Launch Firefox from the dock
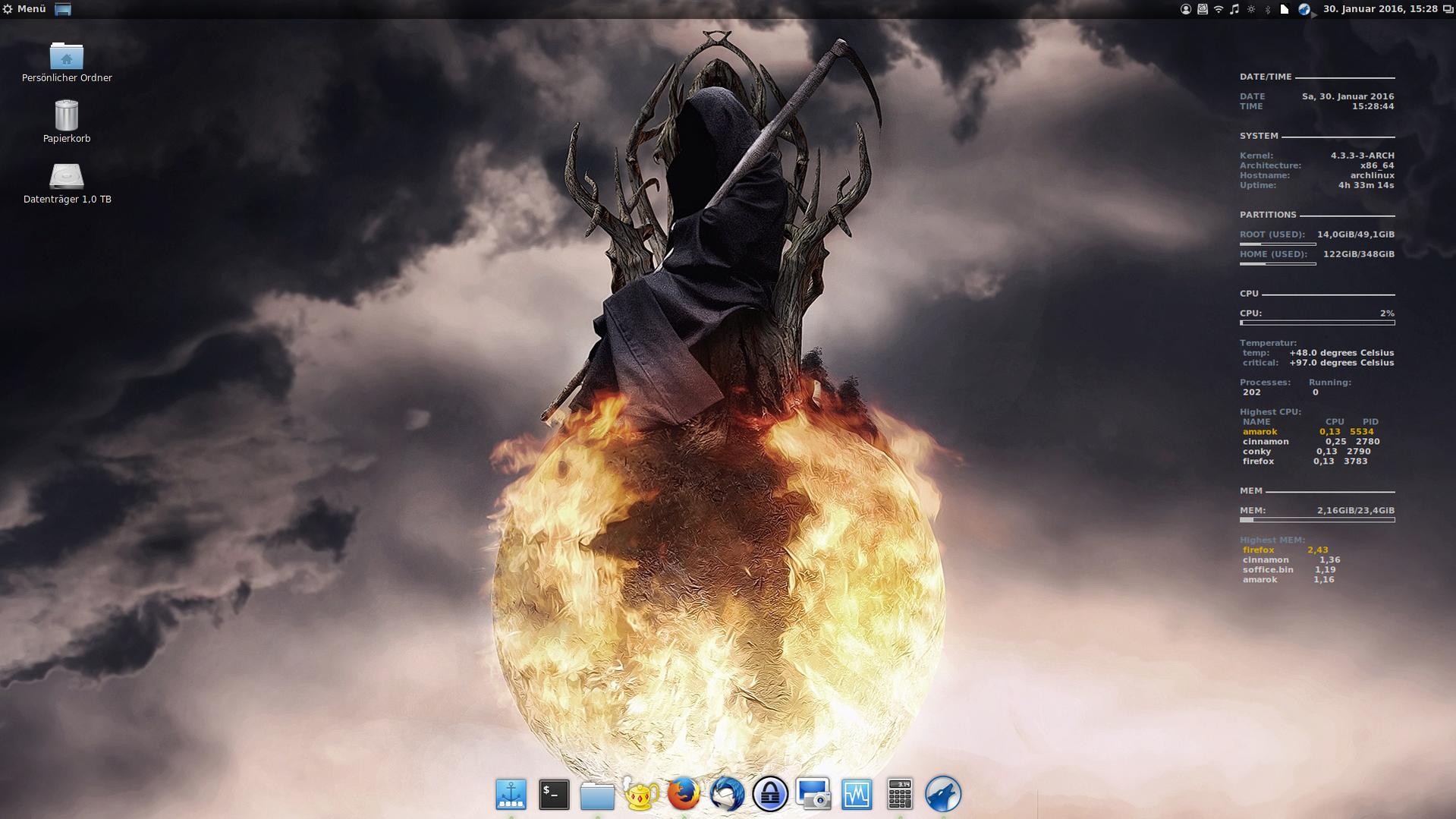The height and width of the screenshot is (819, 1456). pyautogui.click(x=684, y=795)
